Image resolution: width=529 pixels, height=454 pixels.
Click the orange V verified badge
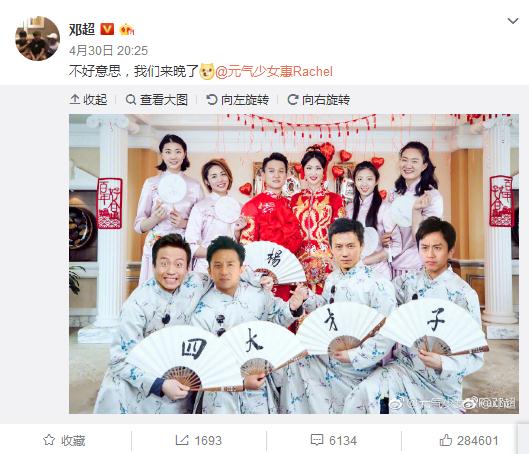pyautogui.click(x=107, y=29)
